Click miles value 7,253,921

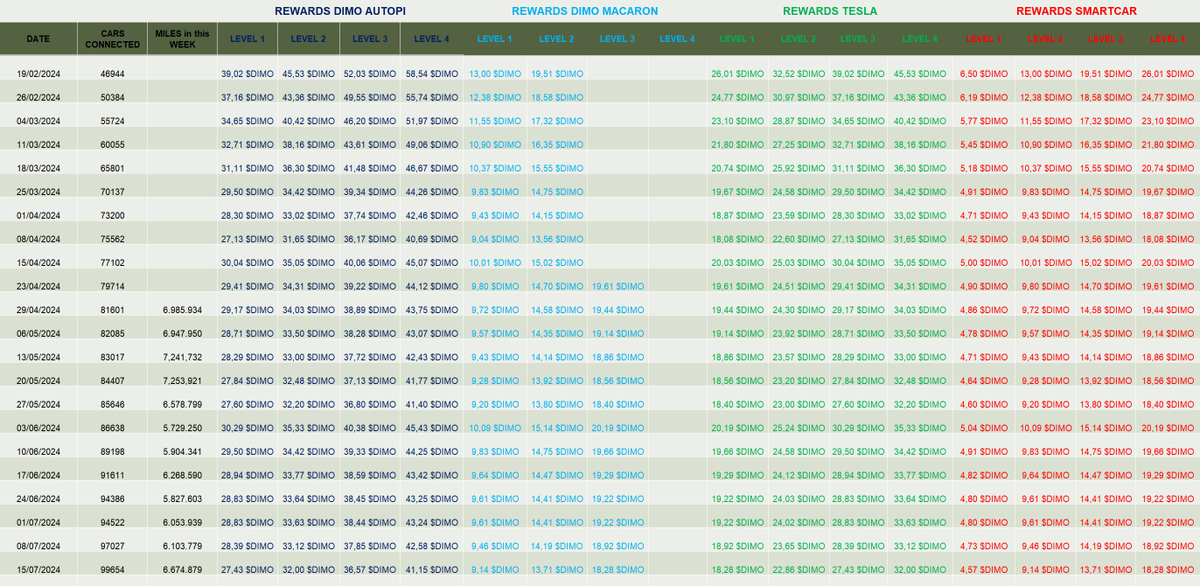point(182,381)
